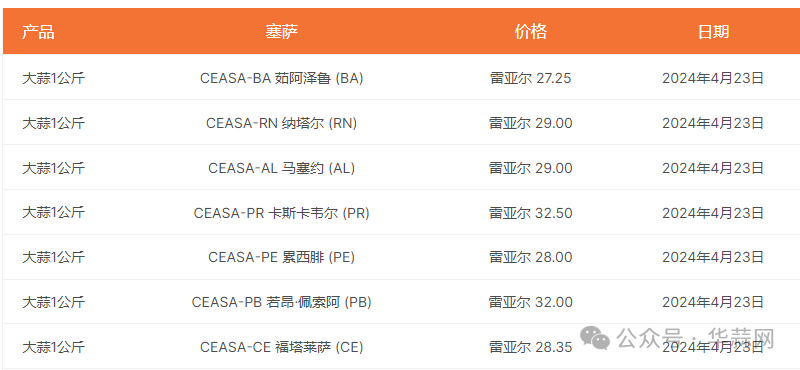This screenshot has width=800, height=370.
Task: Click the date in the first row
Action: point(713,78)
